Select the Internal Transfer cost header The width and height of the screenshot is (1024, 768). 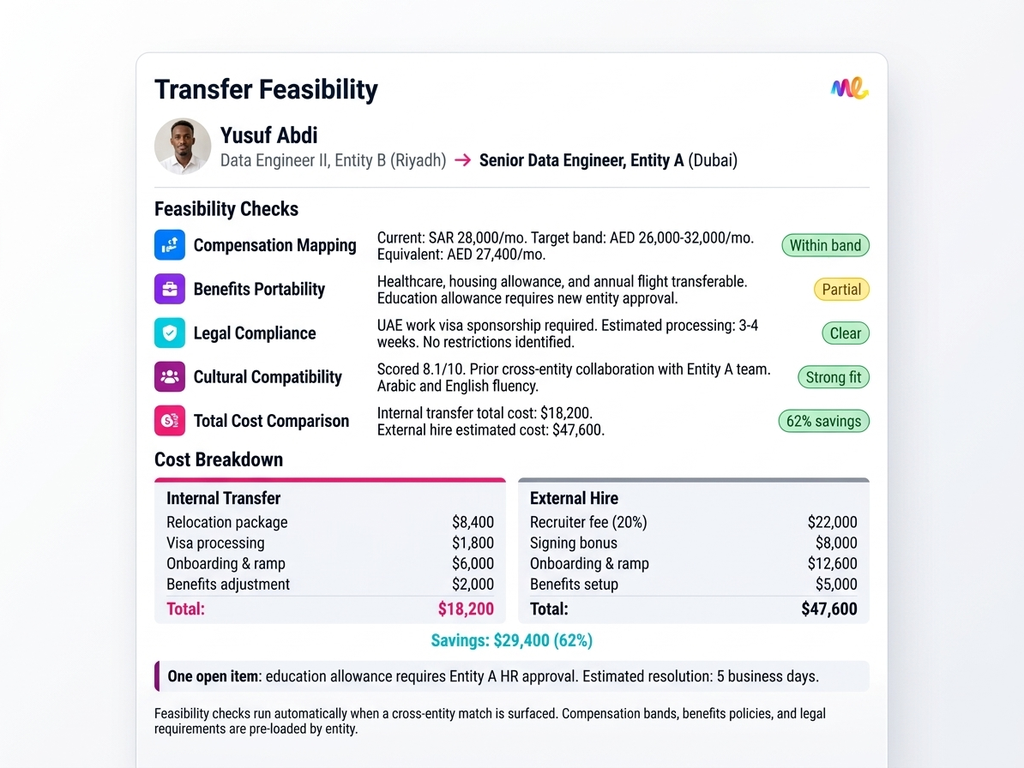223,498
